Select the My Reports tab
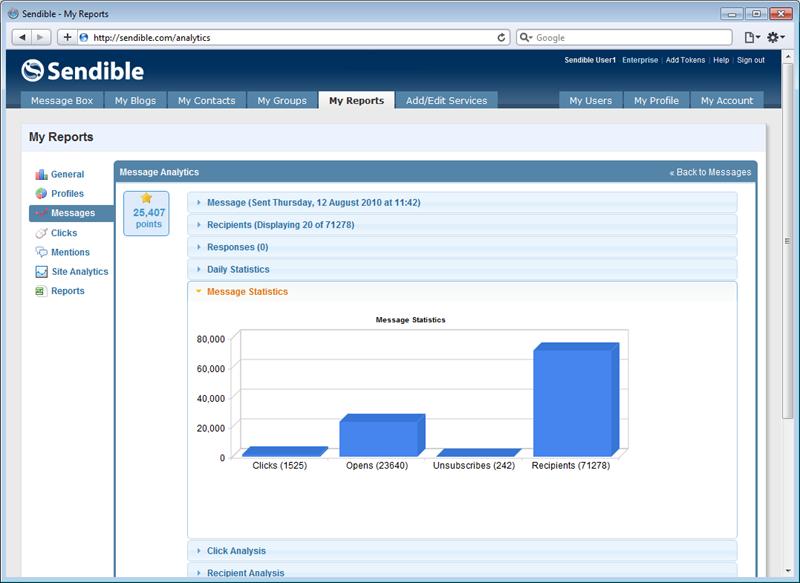Image resolution: width=800 pixels, height=583 pixels. point(356,100)
